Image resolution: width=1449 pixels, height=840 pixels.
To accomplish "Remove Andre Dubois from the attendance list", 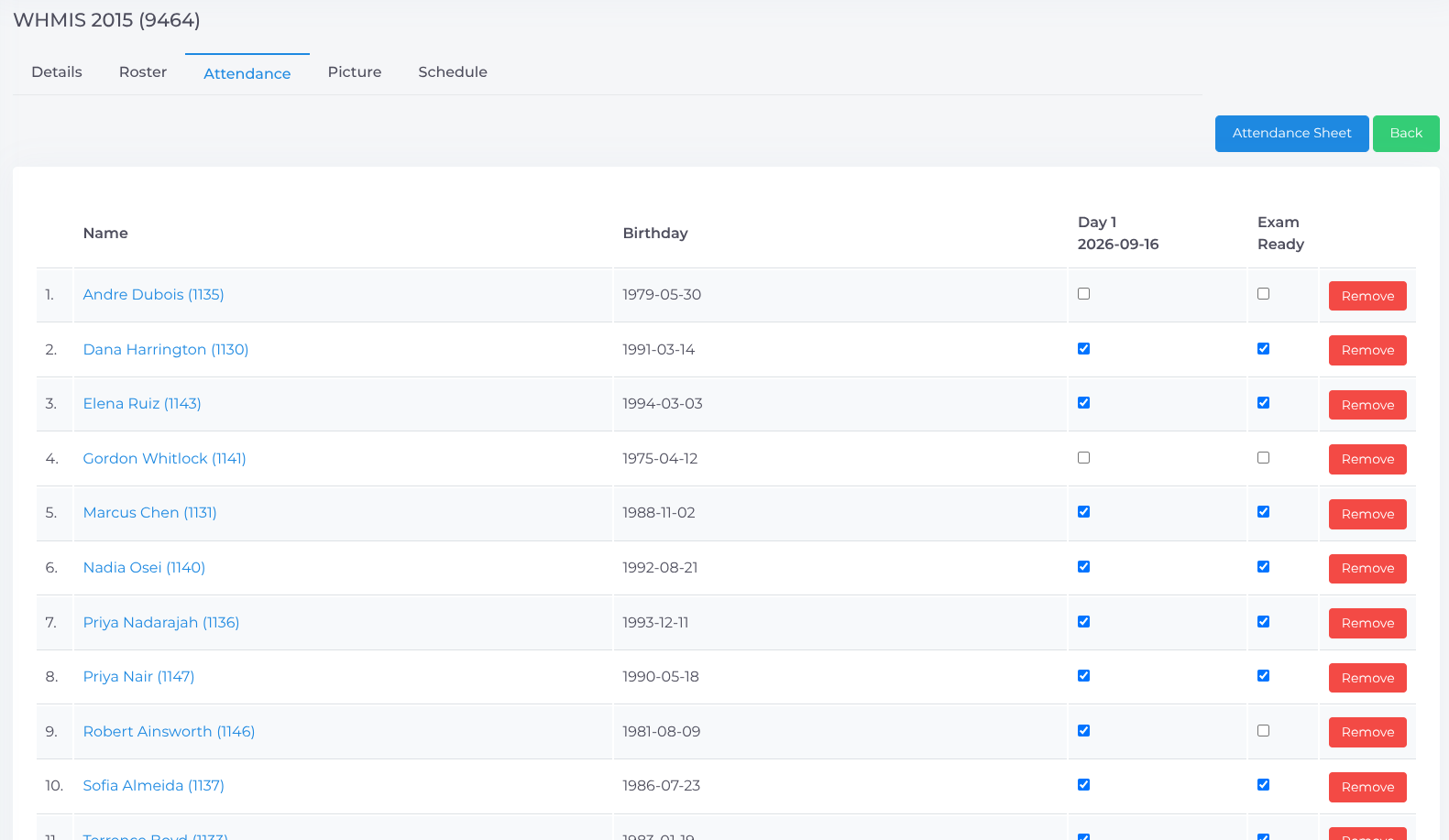I will [x=1367, y=296].
